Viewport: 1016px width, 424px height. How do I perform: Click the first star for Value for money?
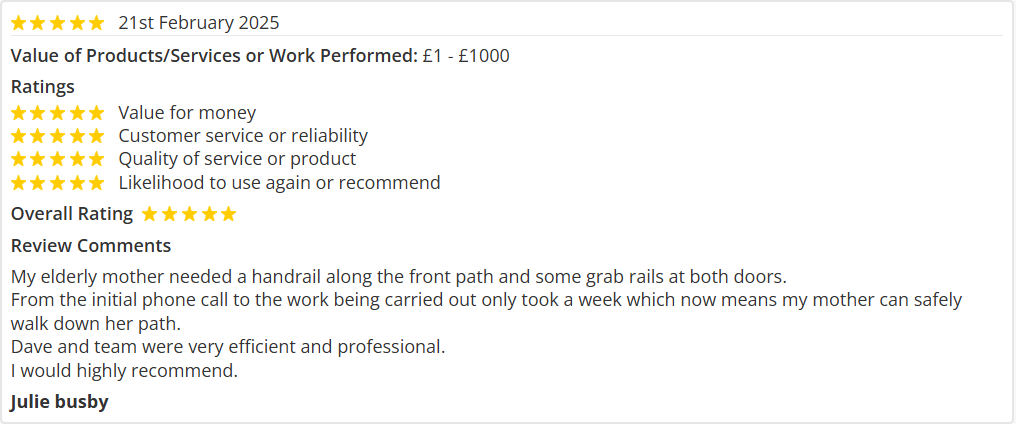pos(19,113)
